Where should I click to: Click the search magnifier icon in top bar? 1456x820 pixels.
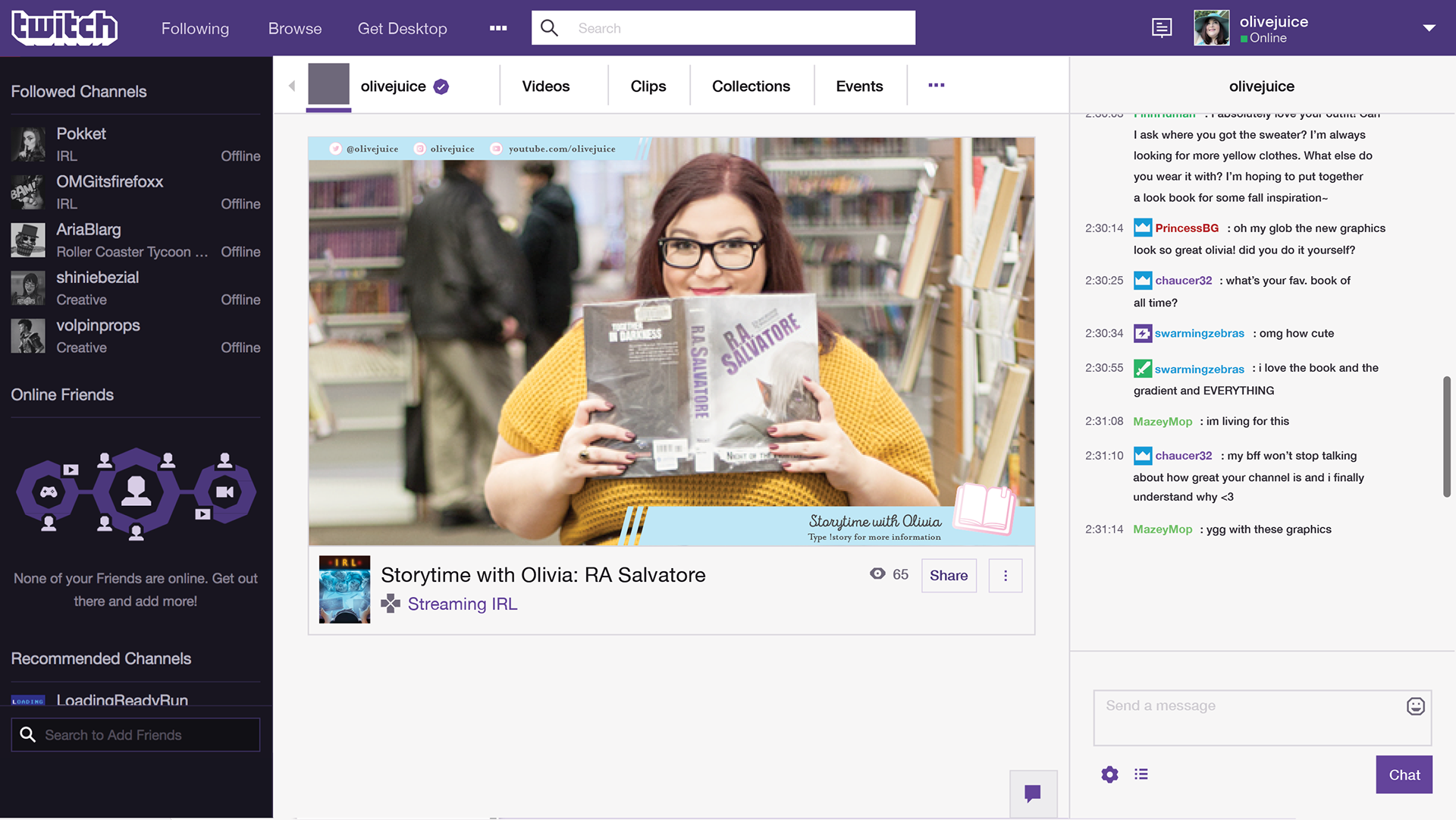pyautogui.click(x=550, y=28)
